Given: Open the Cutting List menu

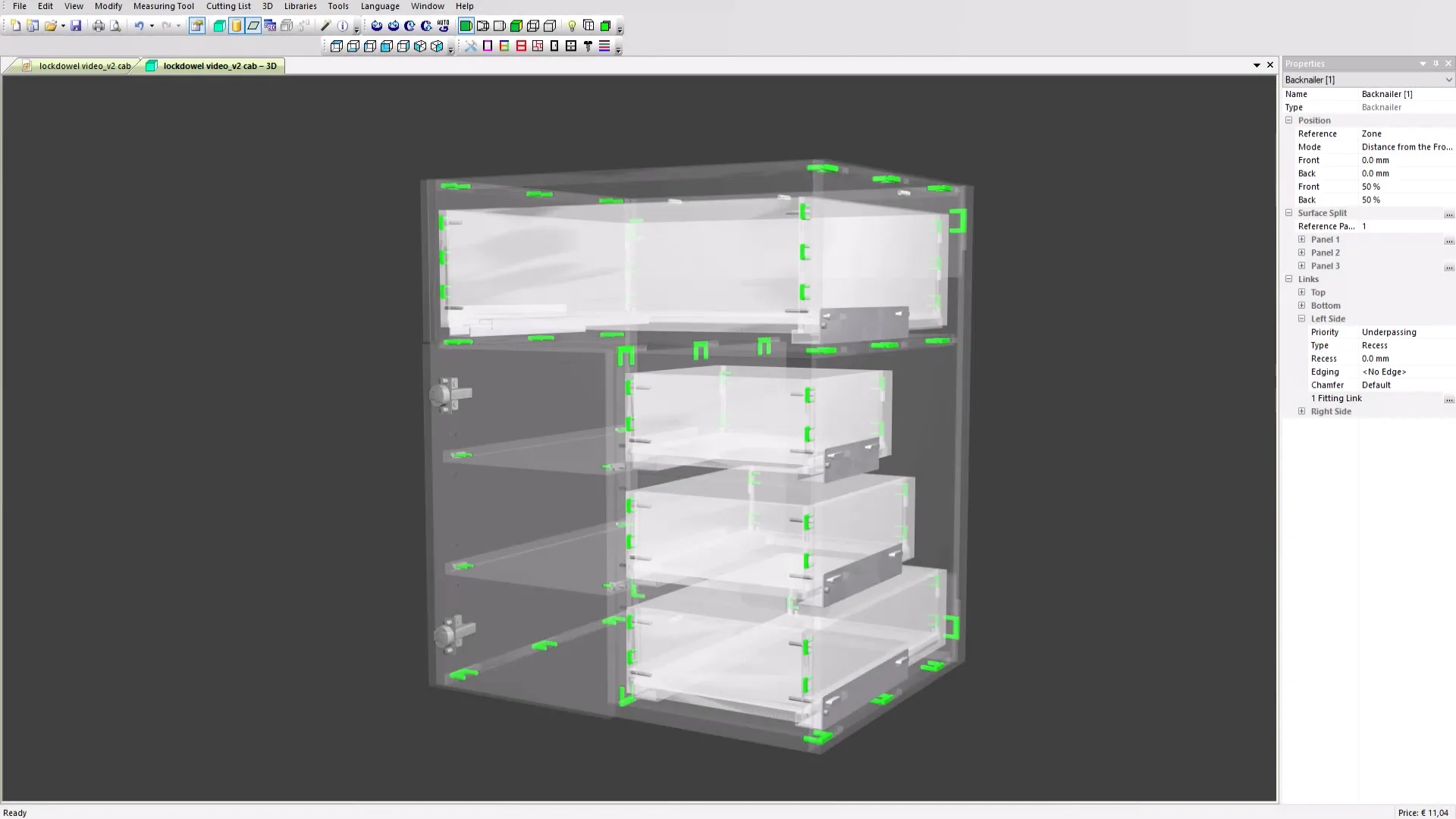Looking at the screenshot, I should 228,6.
